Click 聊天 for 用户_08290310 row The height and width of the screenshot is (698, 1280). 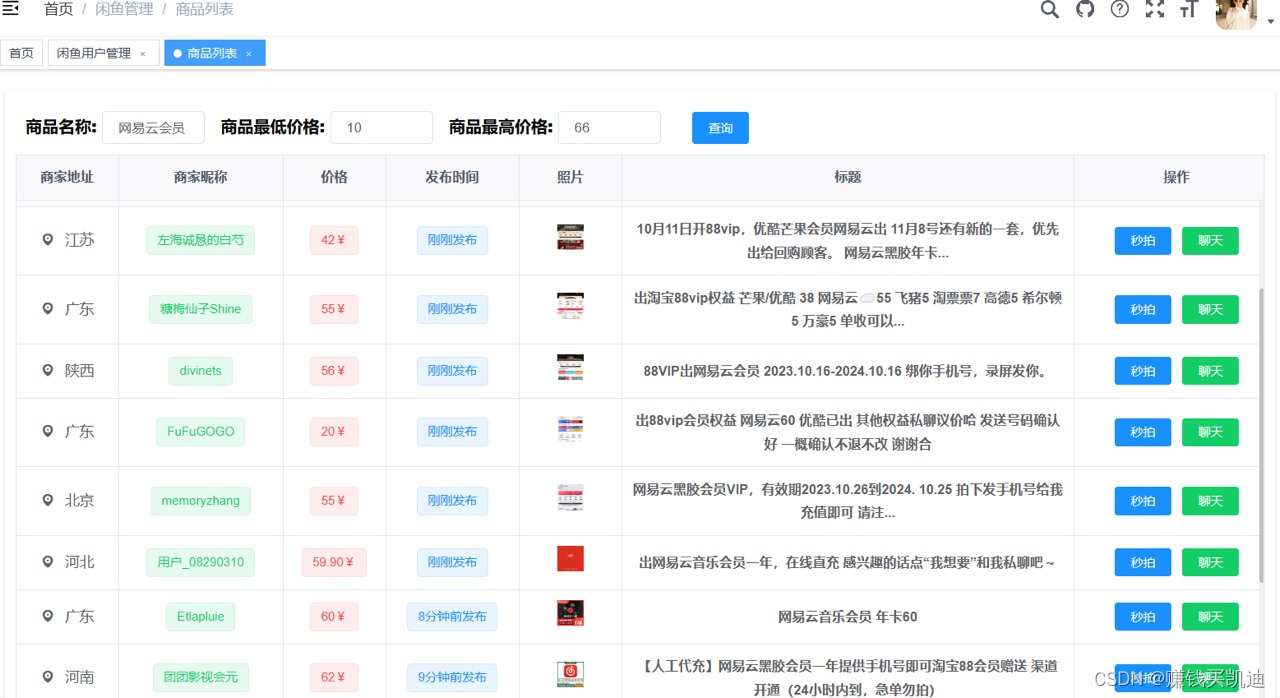[x=1210, y=562]
